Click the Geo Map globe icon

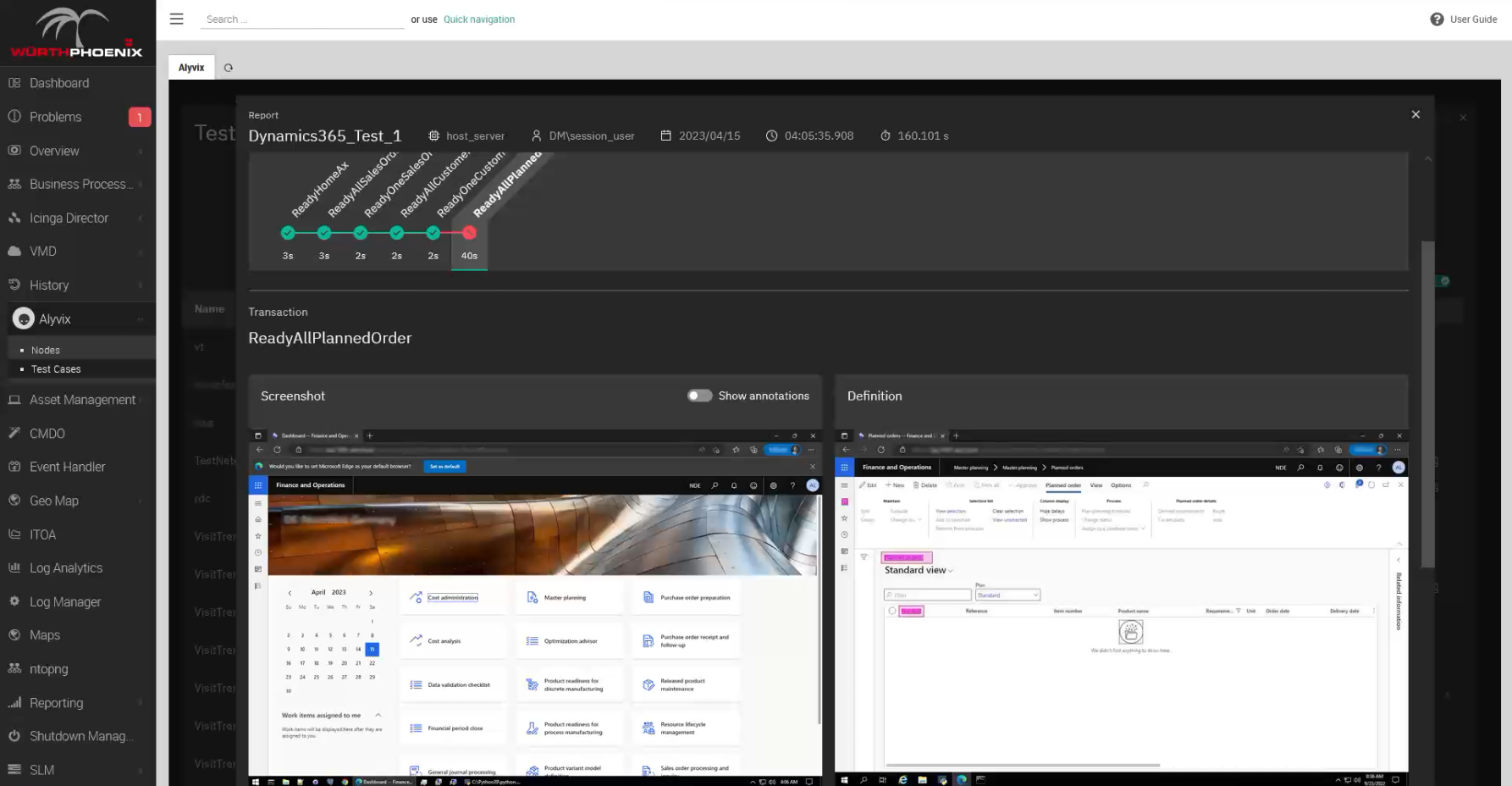click(14, 501)
